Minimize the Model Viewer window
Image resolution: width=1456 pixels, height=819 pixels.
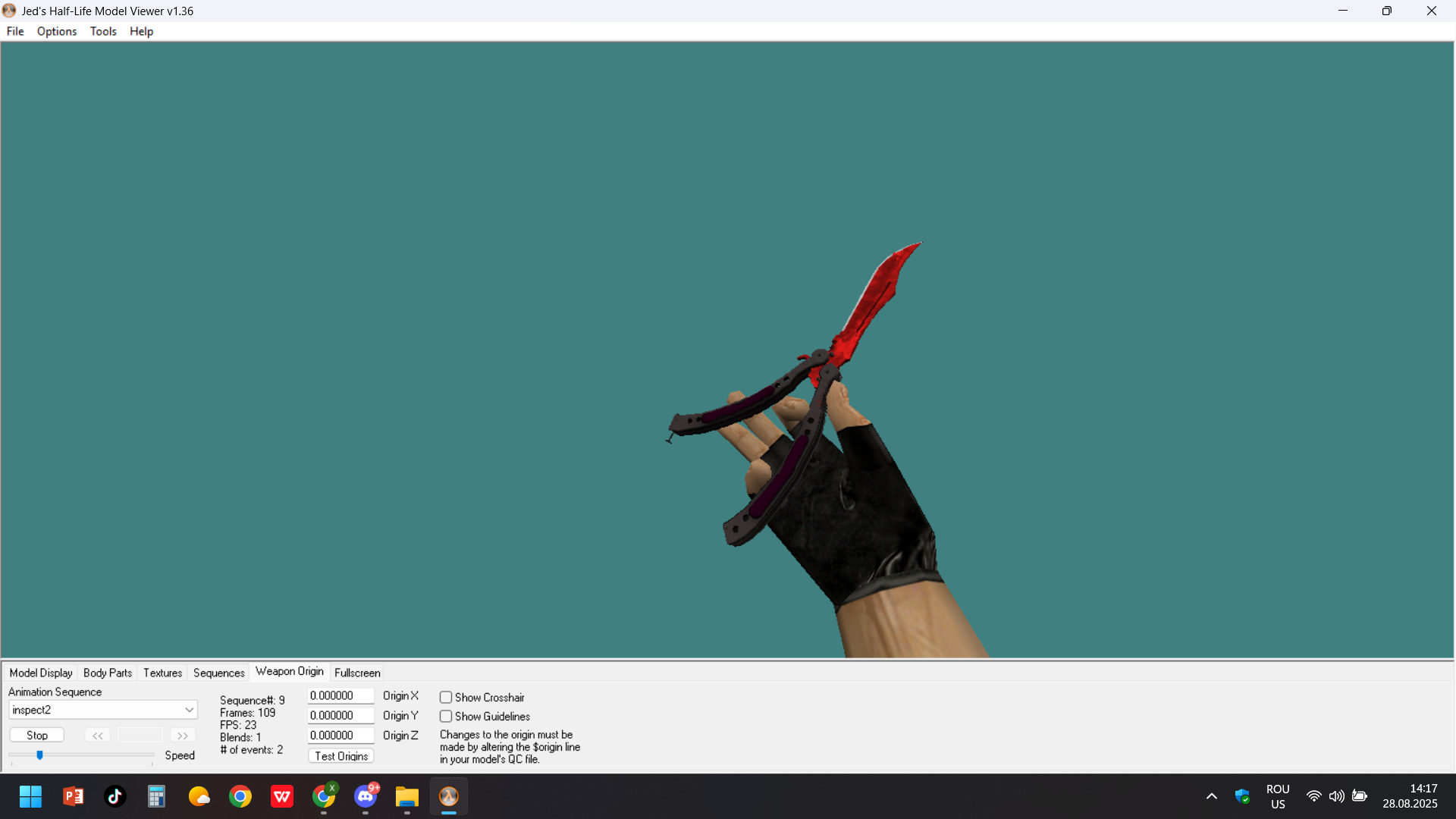coord(1343,11)
